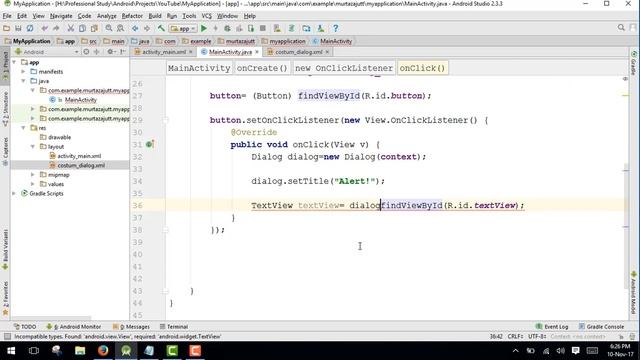Select MainActivity in the project tree
Viewport: 640px width, 360px height.
(x=80, y=100)
